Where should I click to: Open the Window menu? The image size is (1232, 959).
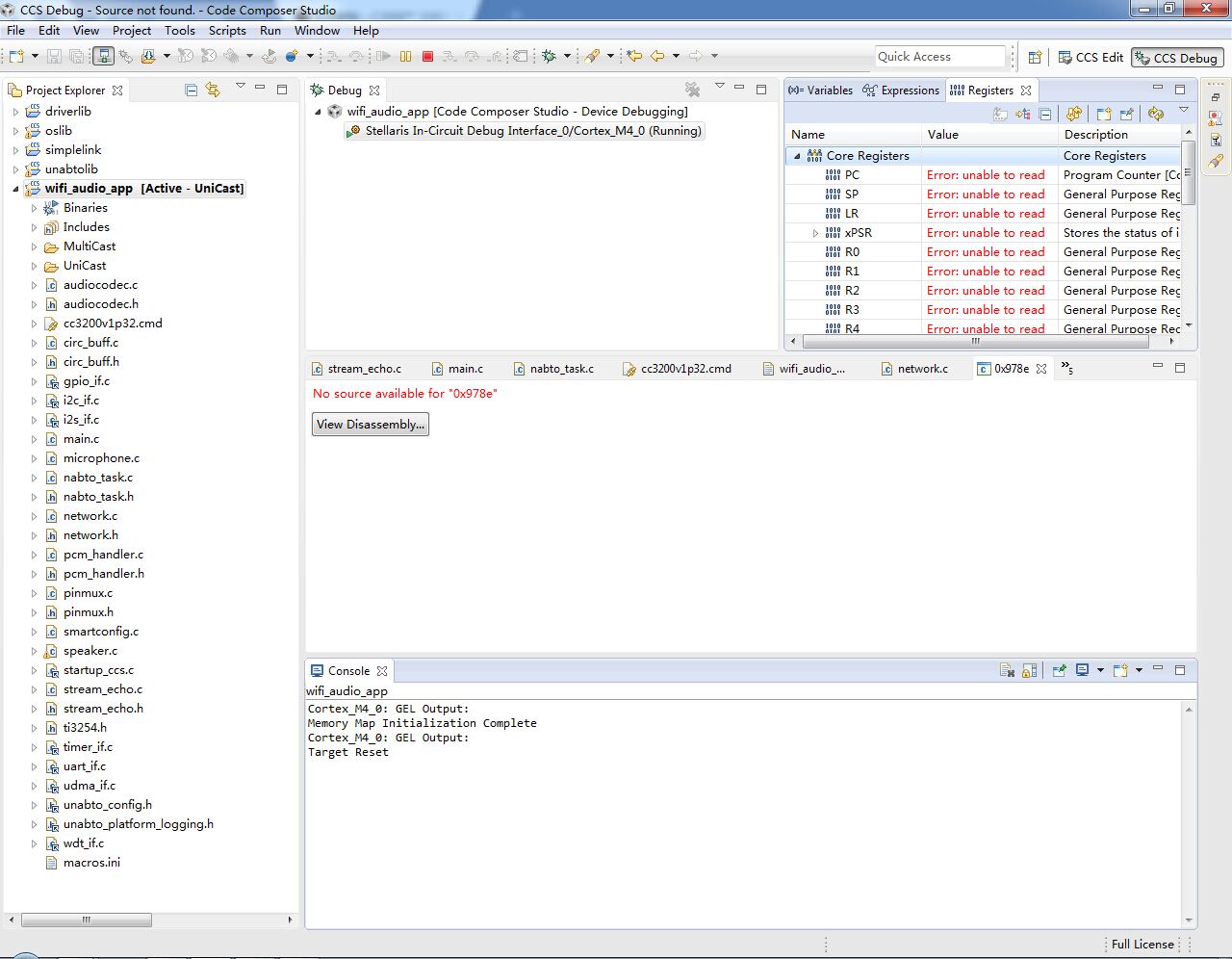coord(317,31)
